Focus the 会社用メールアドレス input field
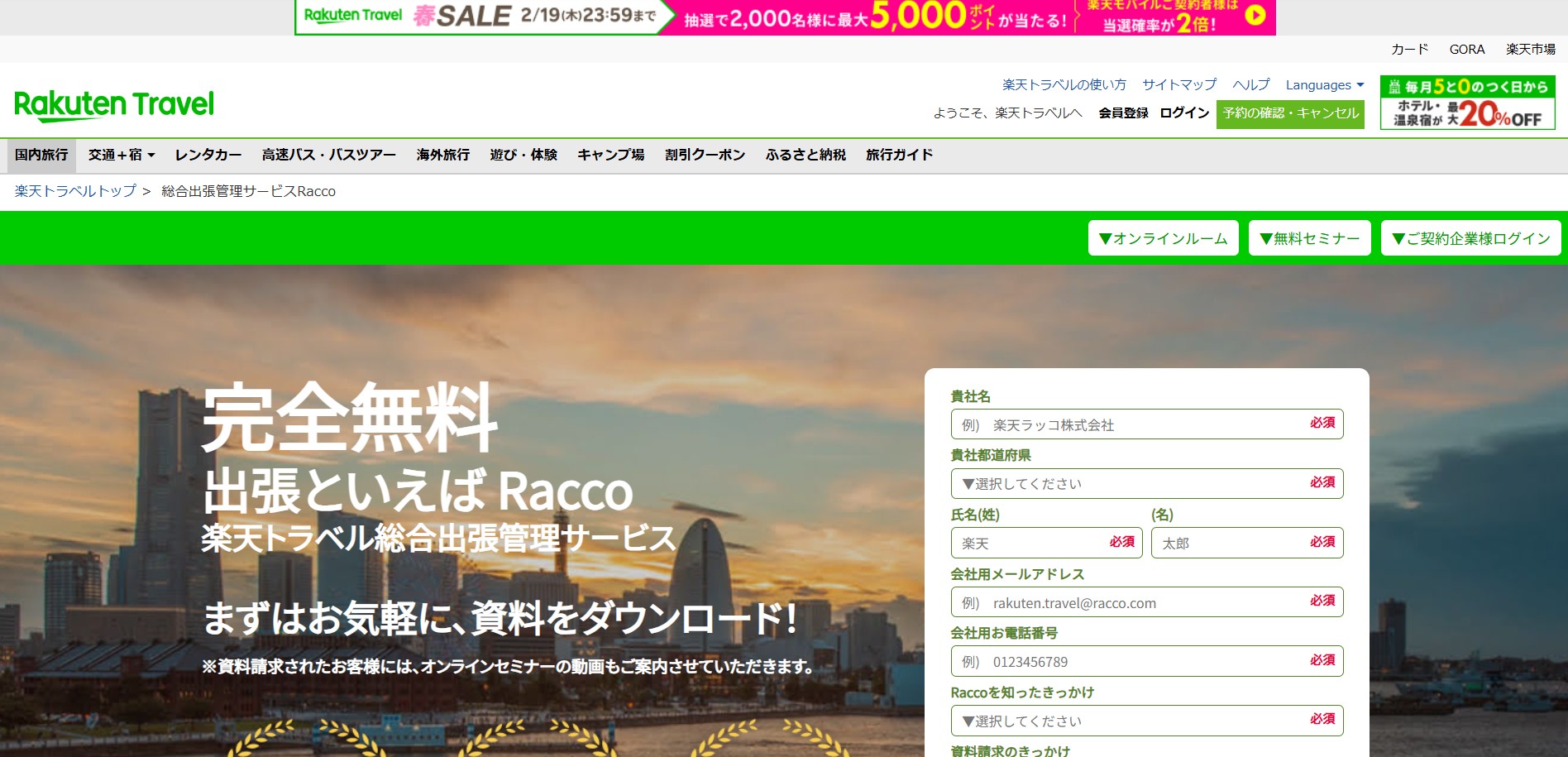The width and height of the screenshot is (1568, 757). (1147, 602)
